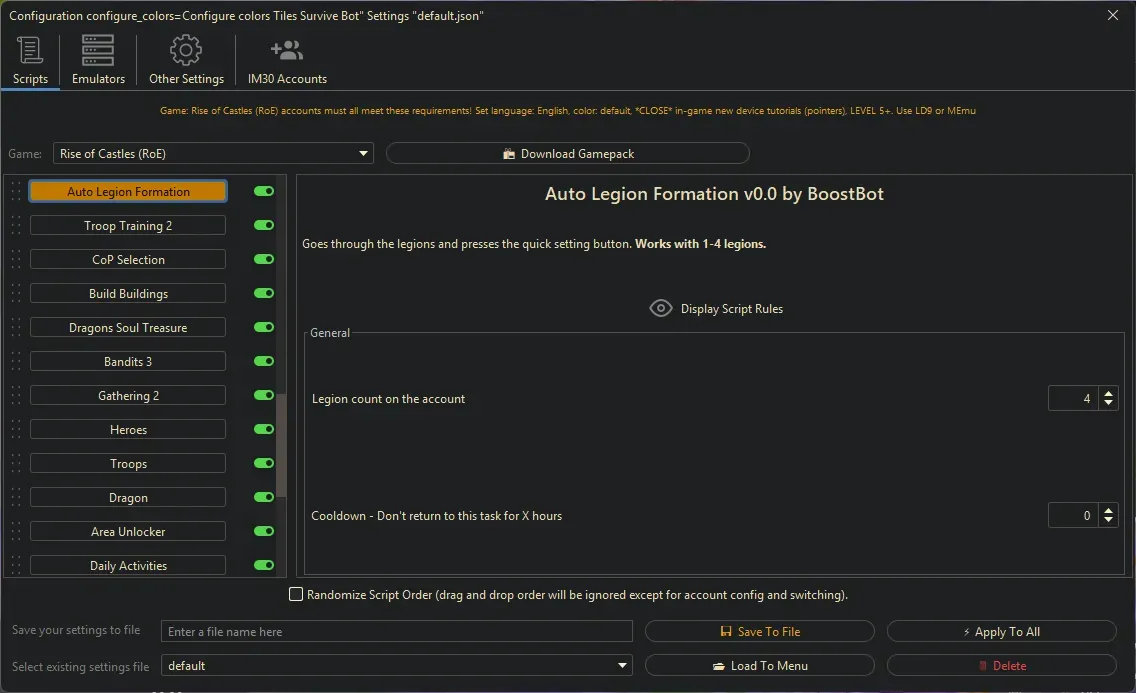Click the eye icon for Display Script Rules

[x=661, y=308]
